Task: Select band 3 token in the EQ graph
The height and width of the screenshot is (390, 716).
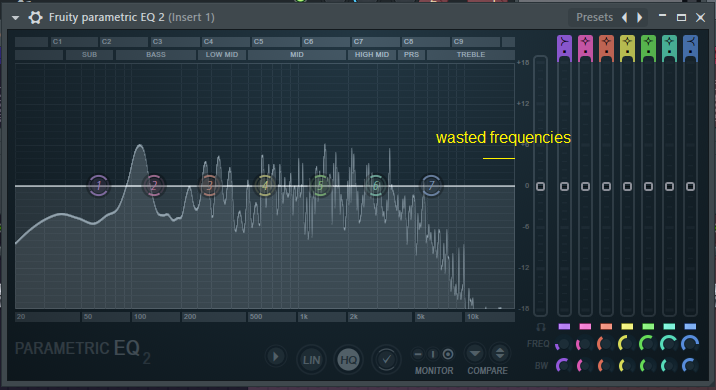Action: pyautogui.click(x=210, y=185)
